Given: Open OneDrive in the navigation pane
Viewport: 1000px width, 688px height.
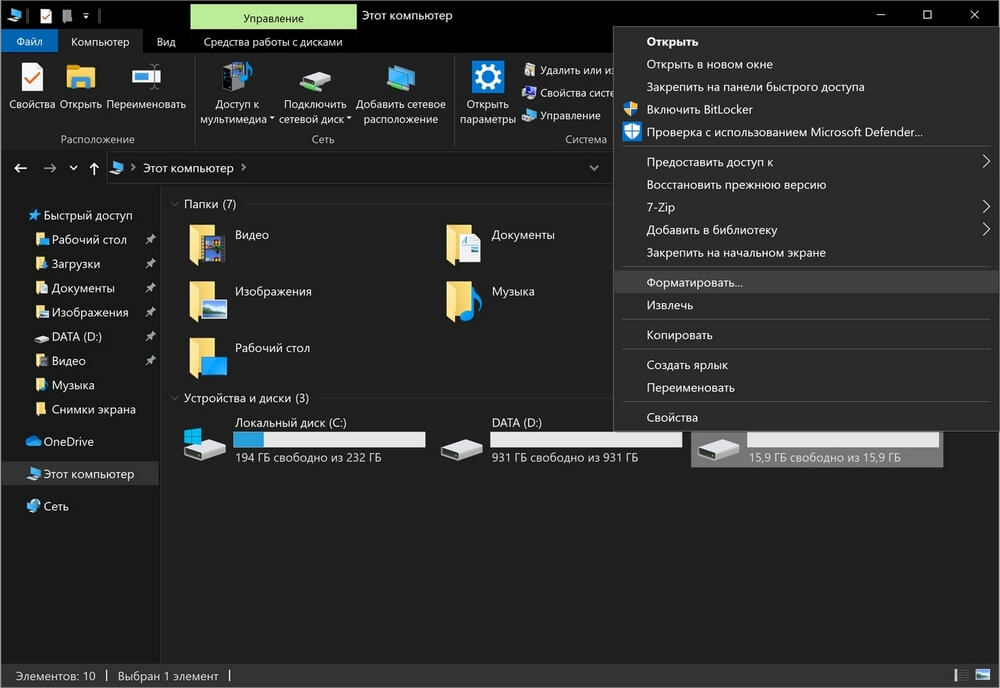Looking at the screenshot, I should [x=68, y=442].
